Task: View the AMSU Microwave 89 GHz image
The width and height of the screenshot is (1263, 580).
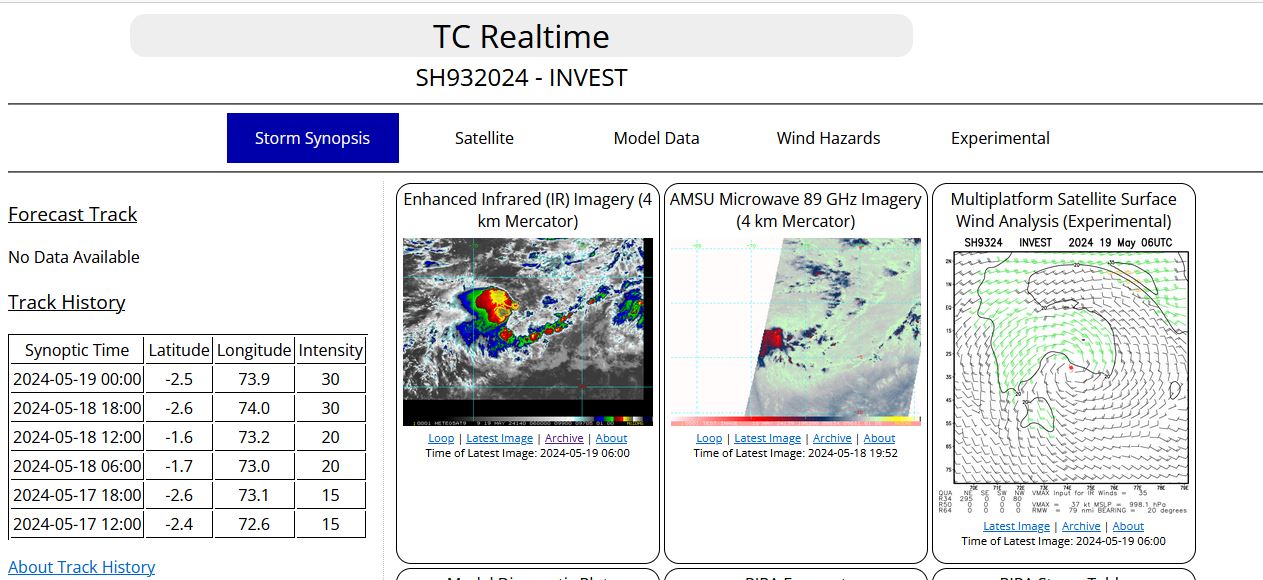Action: [795, 331]
